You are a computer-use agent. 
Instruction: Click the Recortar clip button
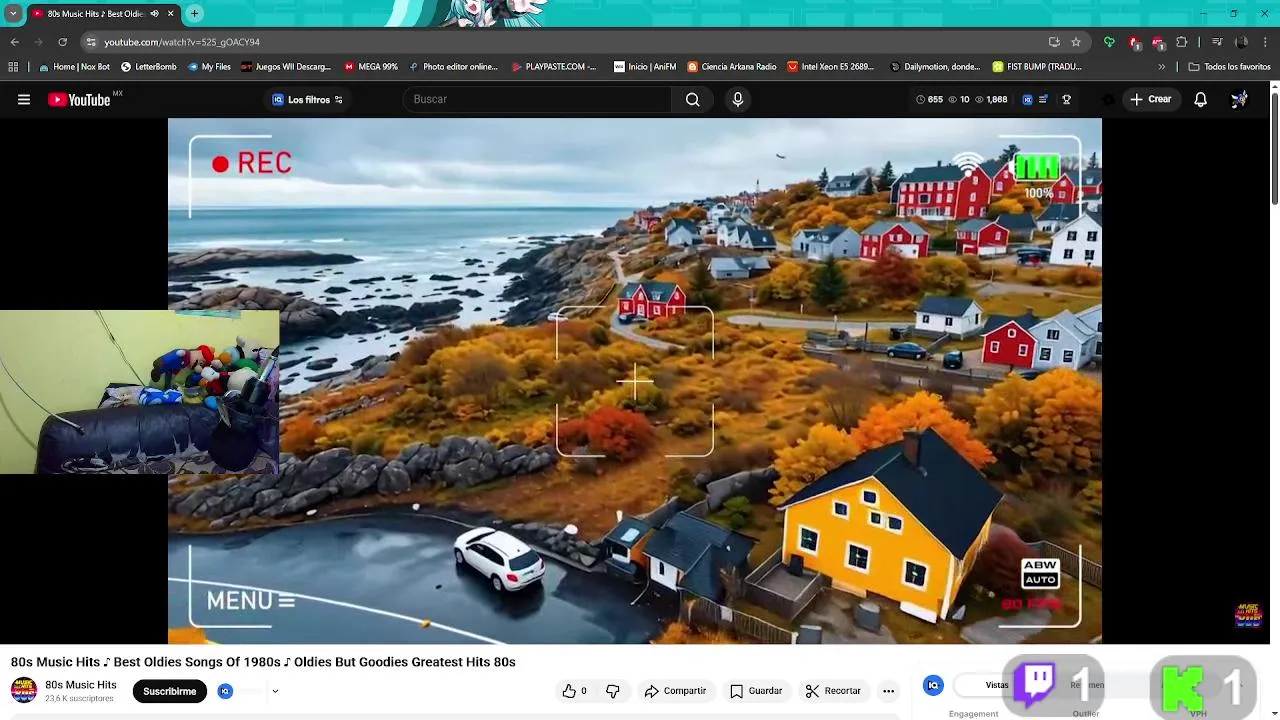coord(833,691)
